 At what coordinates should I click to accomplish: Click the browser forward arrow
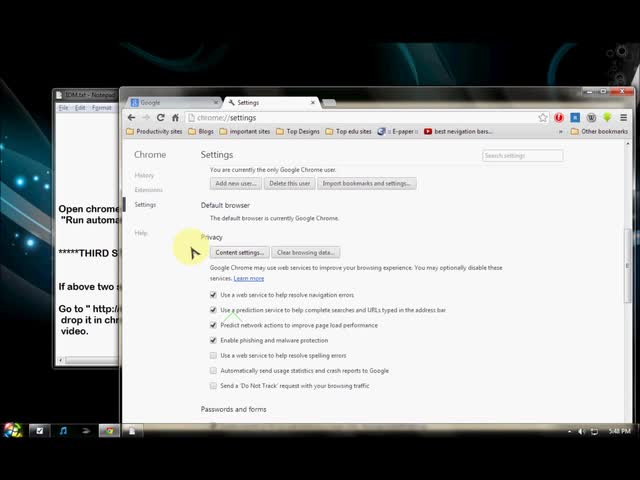pos(146,118)
